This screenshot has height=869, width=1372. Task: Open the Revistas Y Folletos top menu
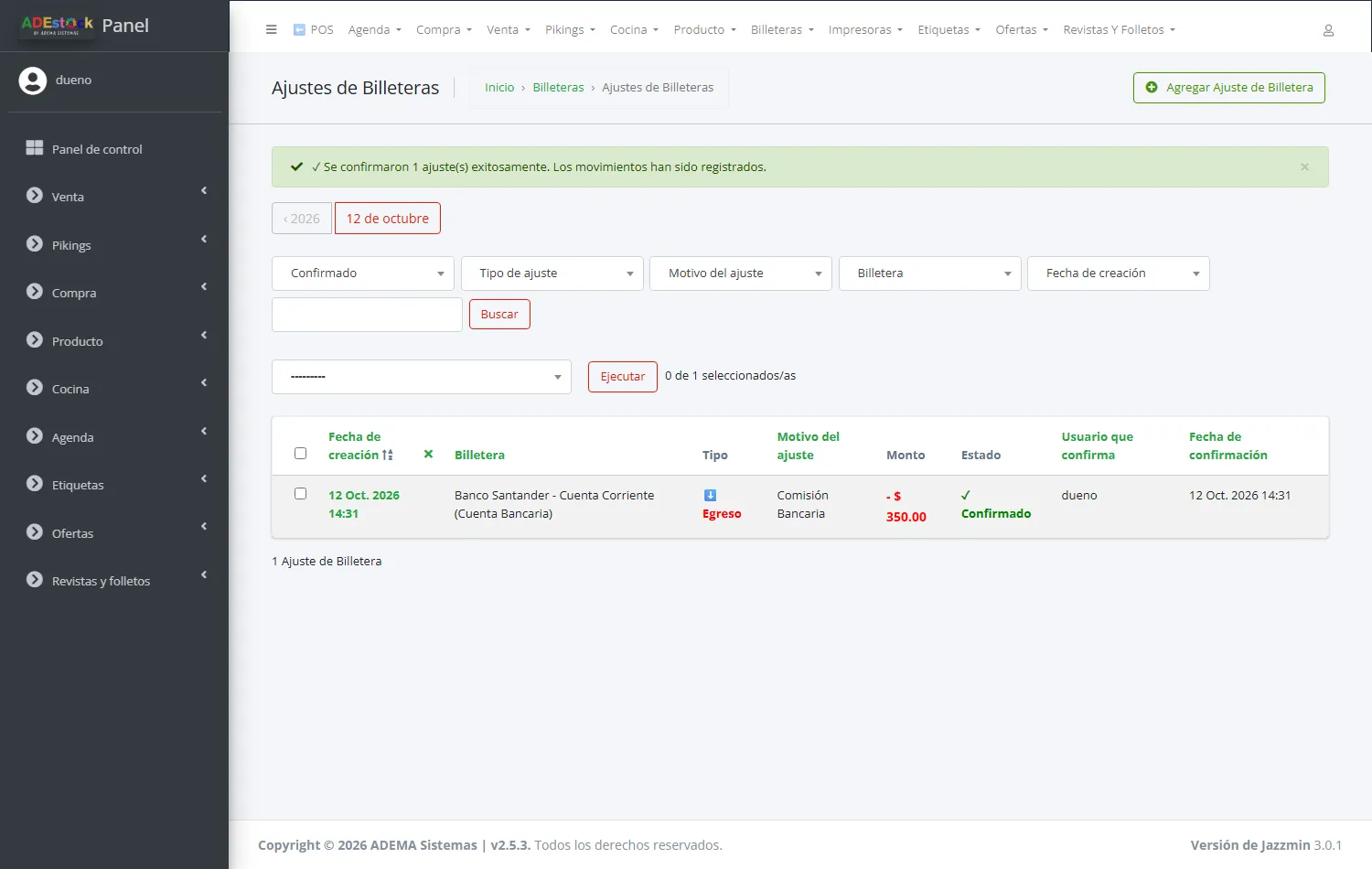tap(1119, 30)
